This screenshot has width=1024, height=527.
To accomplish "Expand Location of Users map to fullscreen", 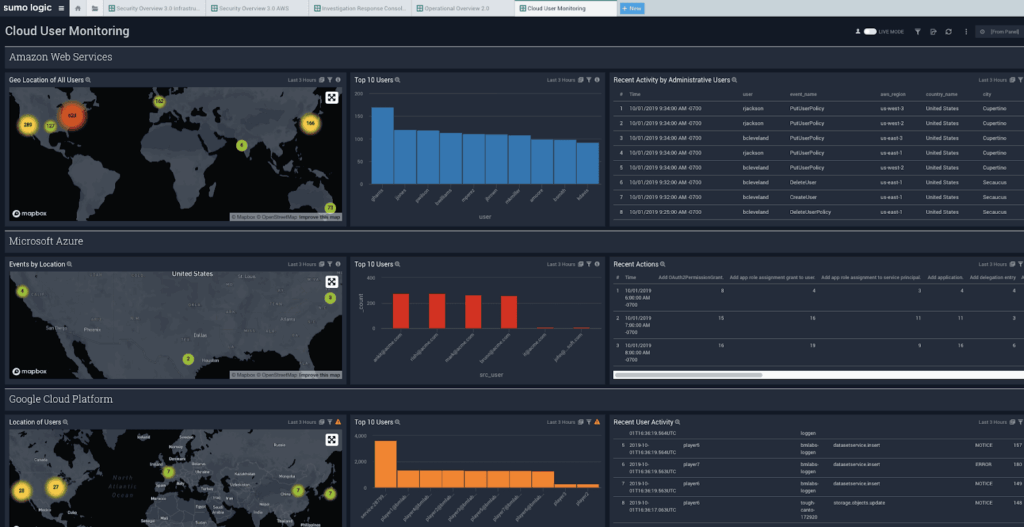I will [332, 439].
